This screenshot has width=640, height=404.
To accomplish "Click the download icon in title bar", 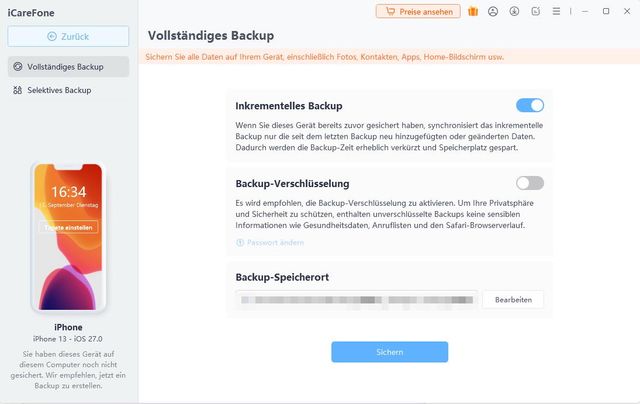I will [514, 11].
